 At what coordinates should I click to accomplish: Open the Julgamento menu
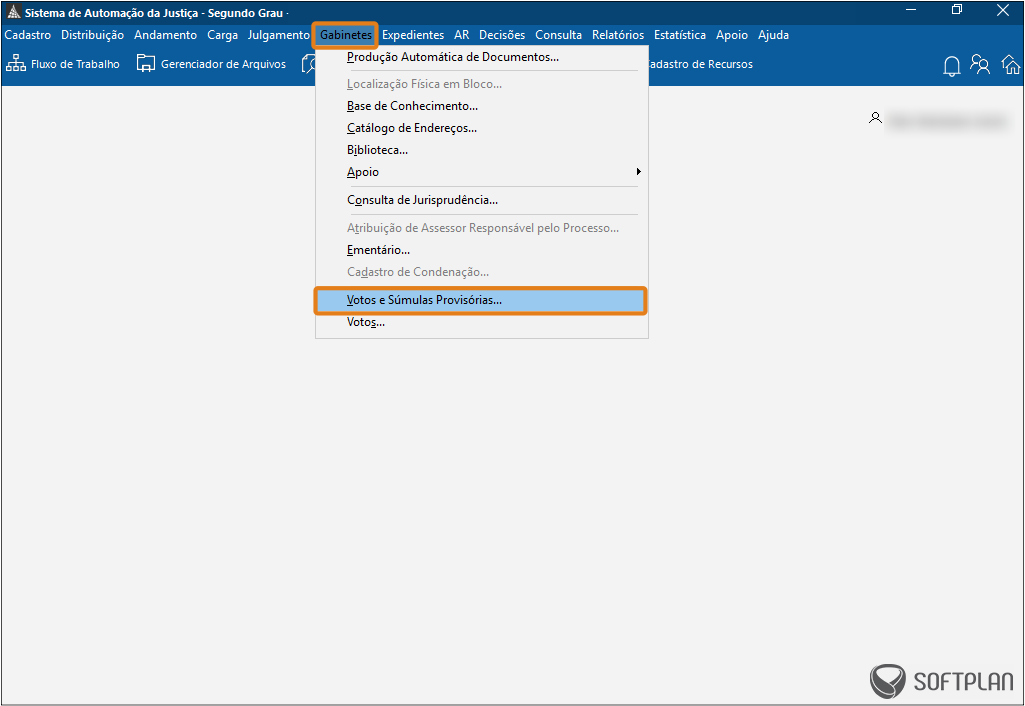pyautogui.click(x=278, y=35)
